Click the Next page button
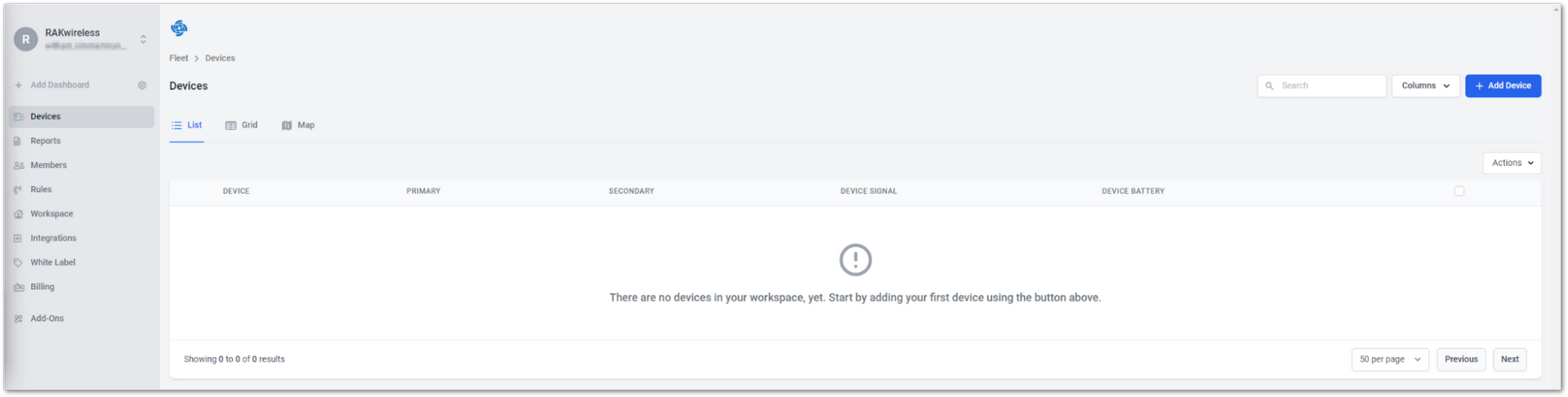This screenshot has width=1568, height=397. (x=1510, y=359)
